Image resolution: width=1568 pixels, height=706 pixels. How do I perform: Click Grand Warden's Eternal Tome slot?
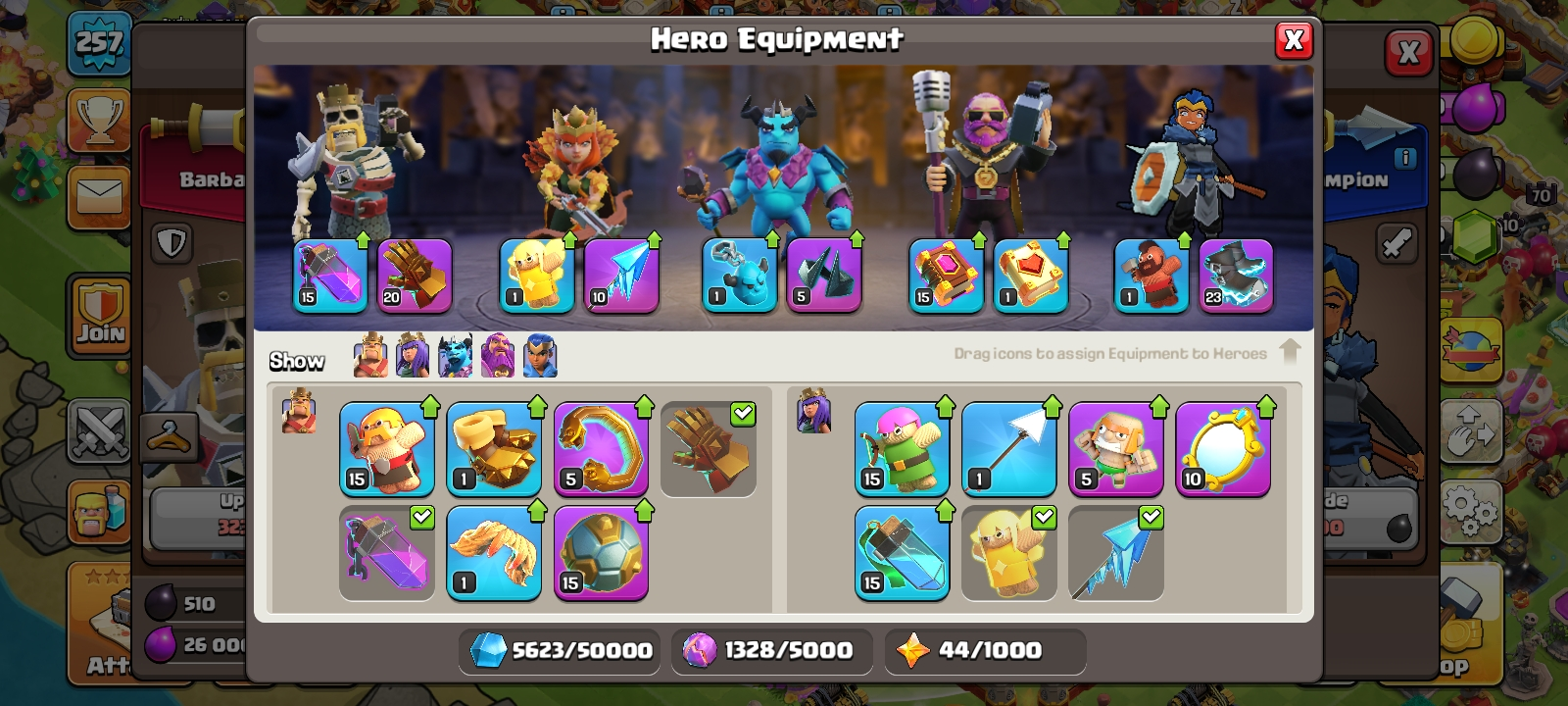[x=946, y=276]
